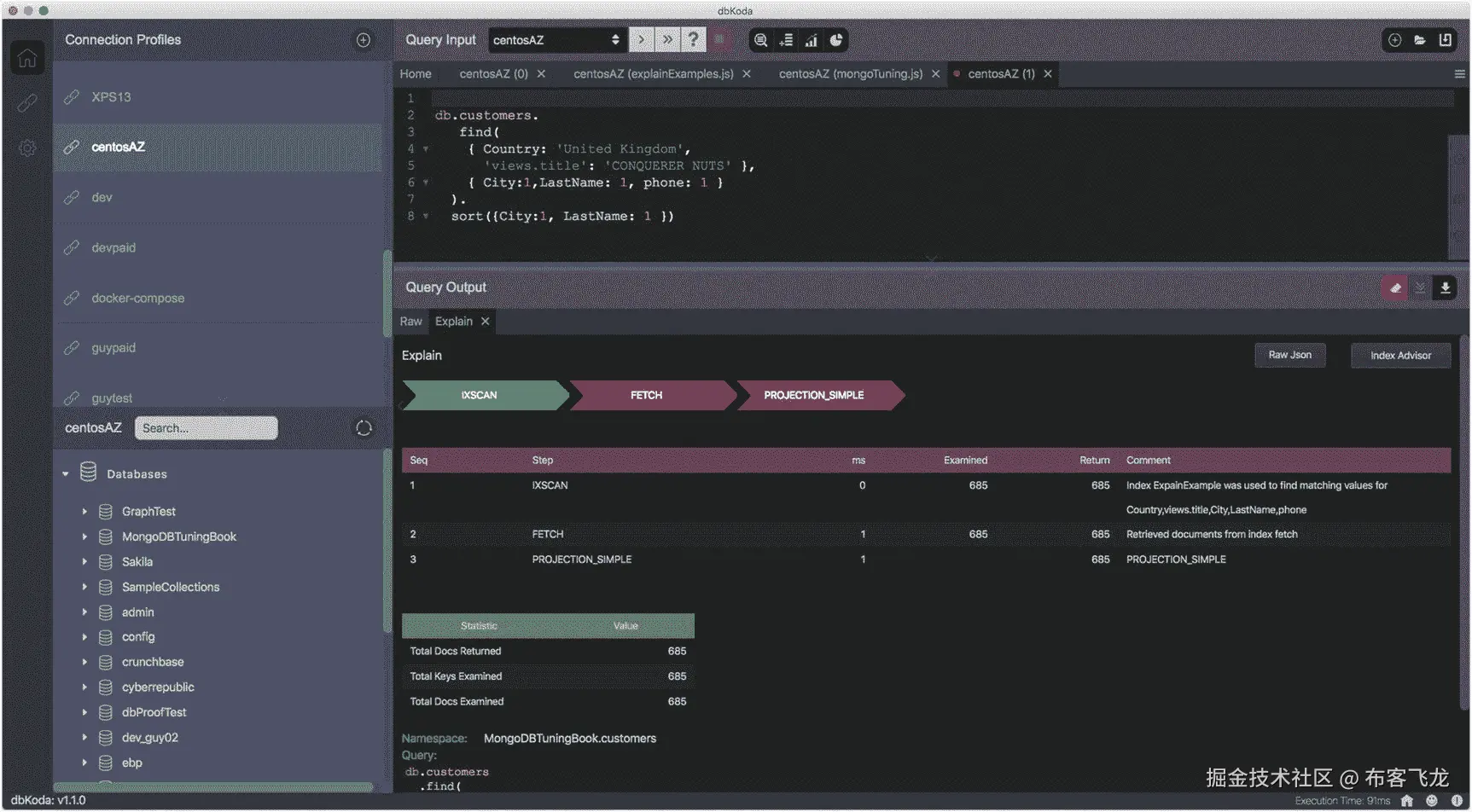
Task: Open a file with folder icon
Action: click(1420, 40)
